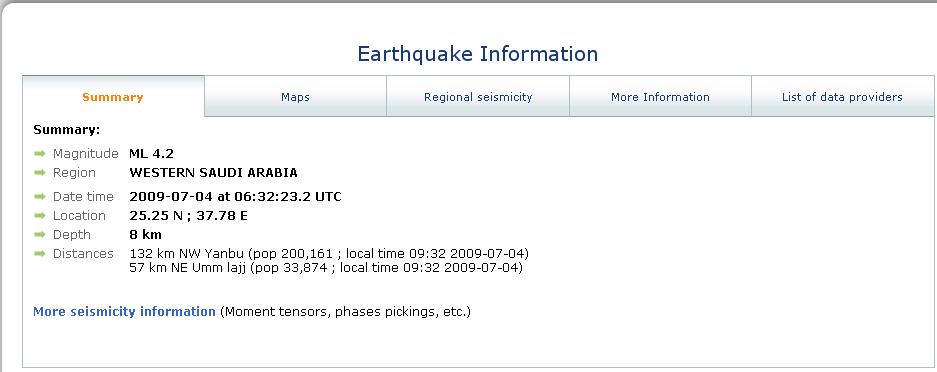This screenshot has height=372, width=937.
Task: Open the Summary tab
Action: (114, 97)
